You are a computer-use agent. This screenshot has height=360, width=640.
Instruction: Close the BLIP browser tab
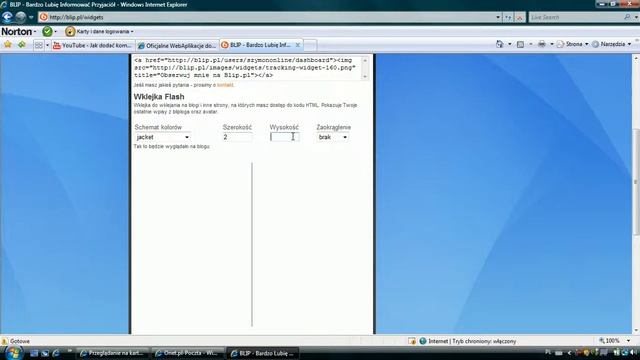(x=298, y=45)
